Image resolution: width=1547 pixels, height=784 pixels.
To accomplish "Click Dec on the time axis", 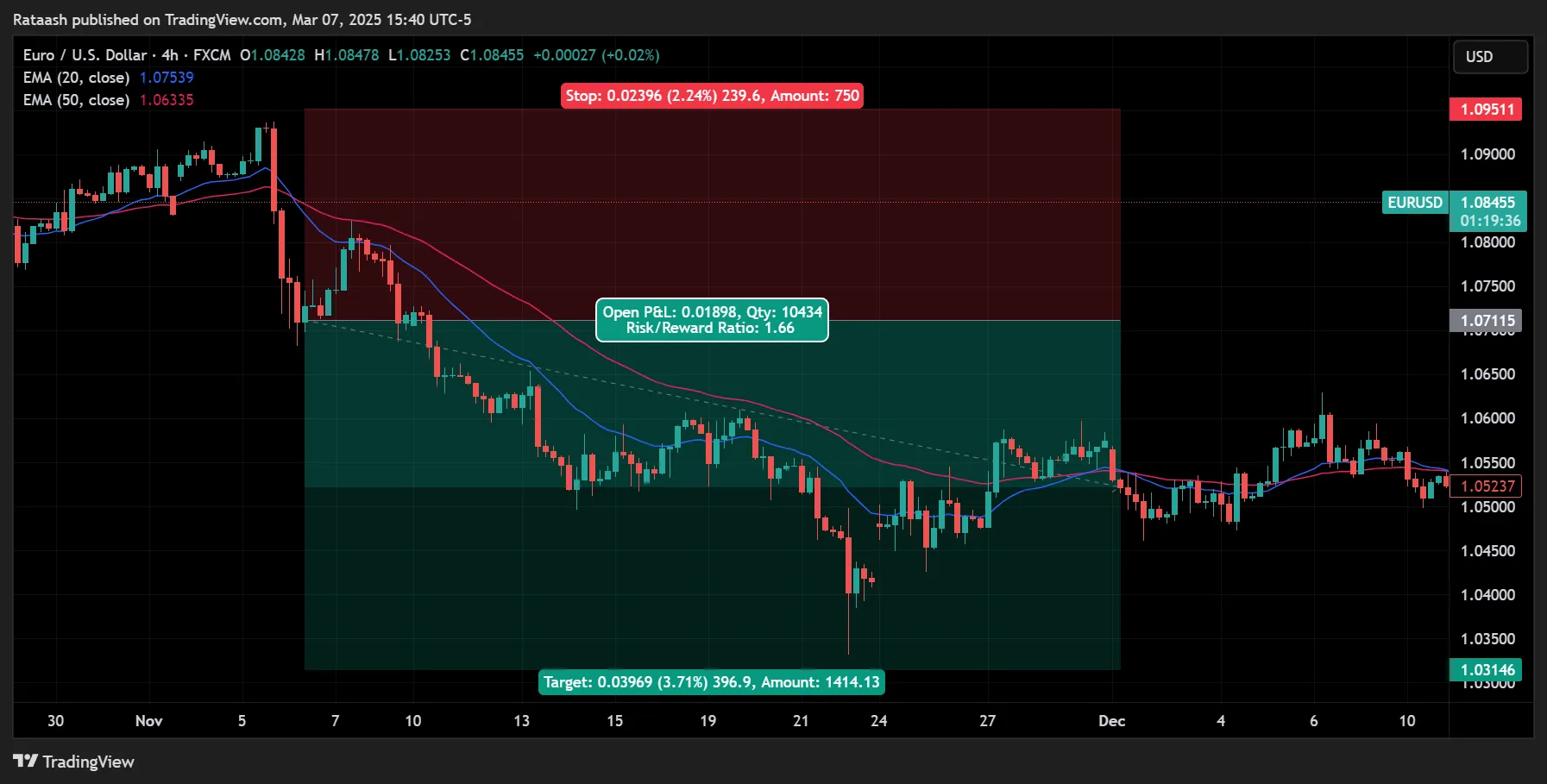I will click(1112, 721).
